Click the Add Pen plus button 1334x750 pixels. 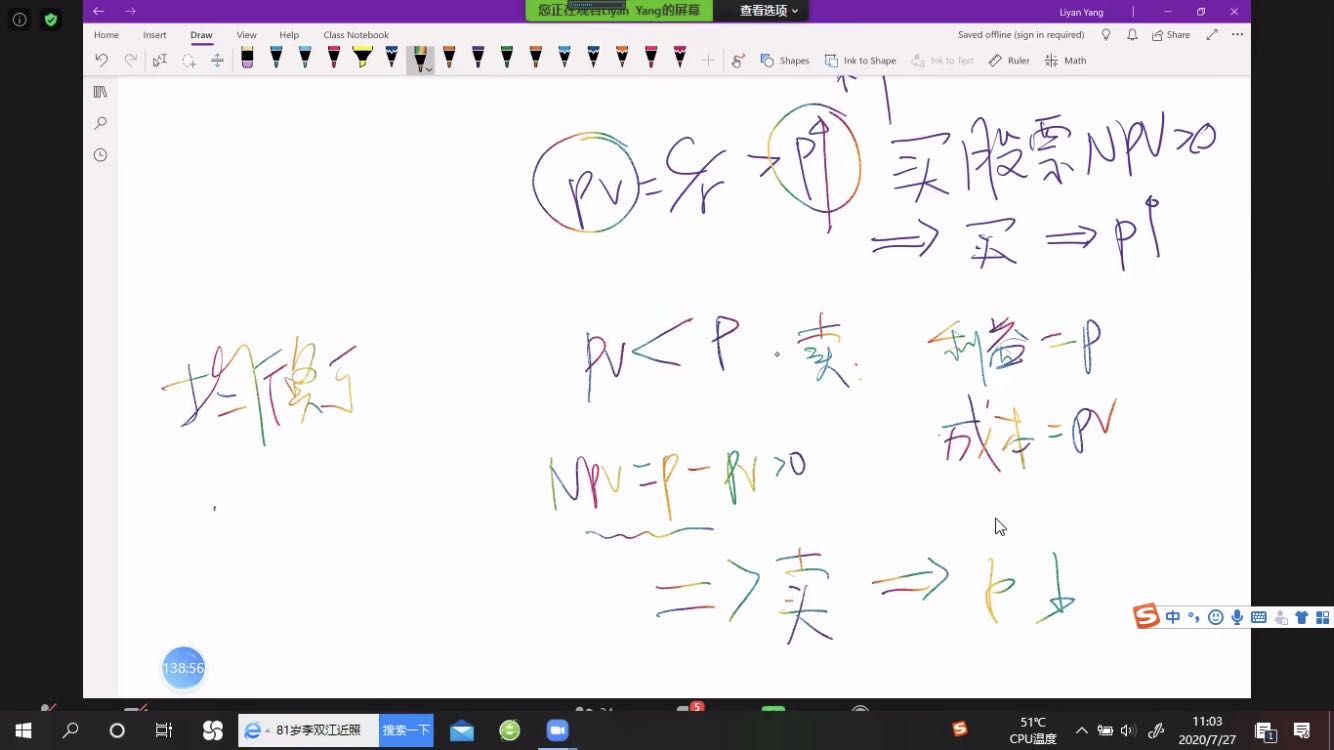point(708,60)
